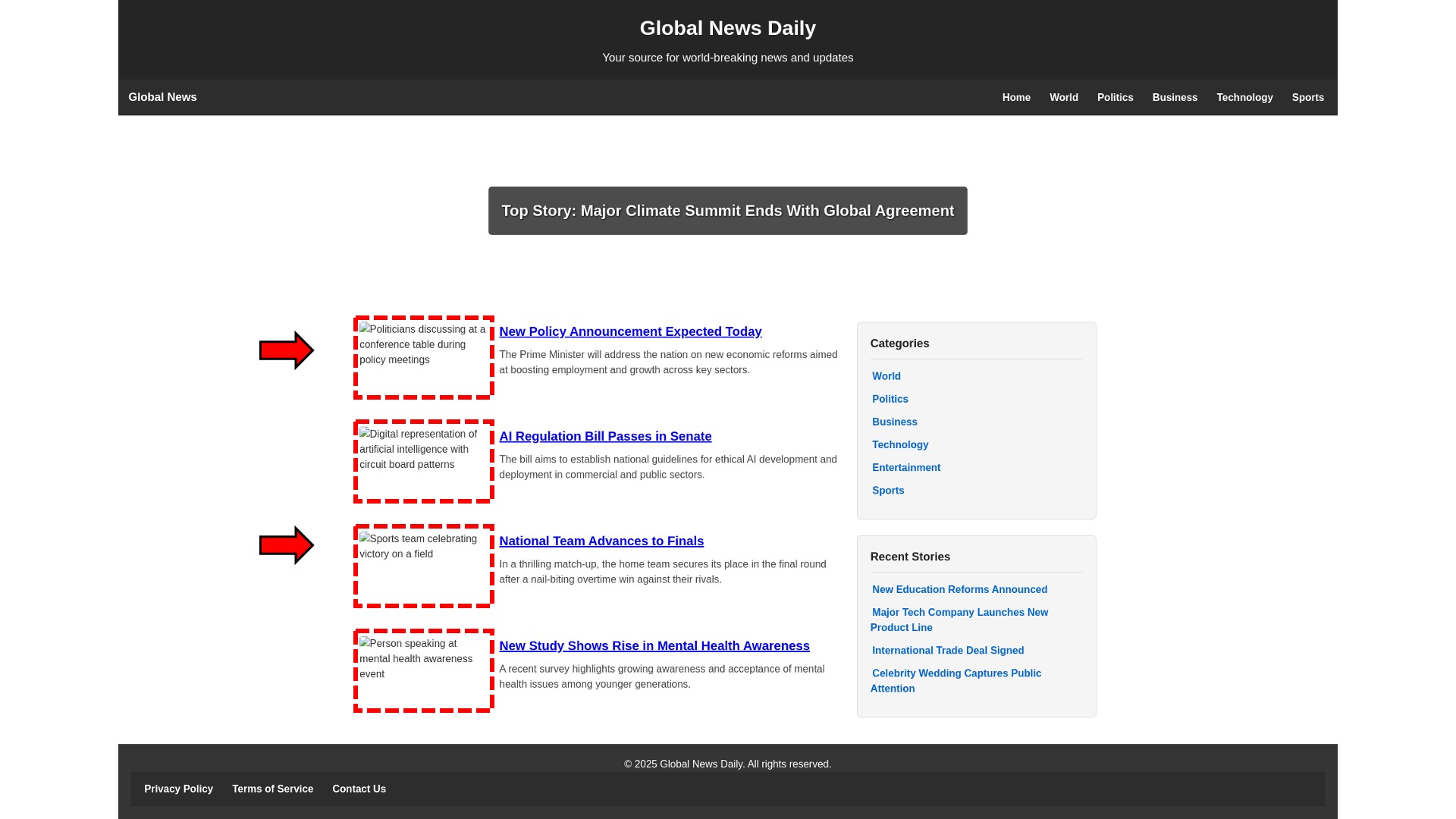Viewport: 1456px width, 819px height.
Task: Open the Home navigation item
Action: tap(1016, 98)
